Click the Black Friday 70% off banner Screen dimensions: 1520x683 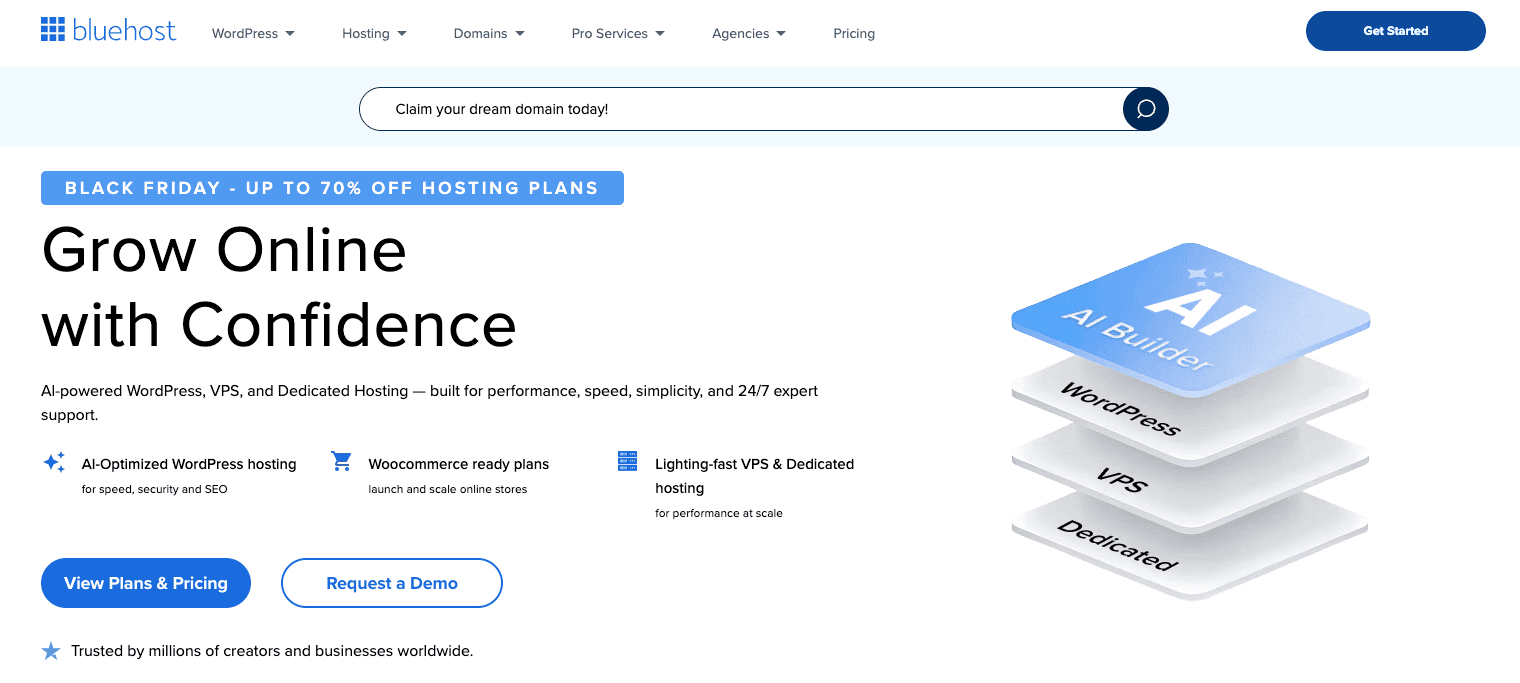pos(332,188)
